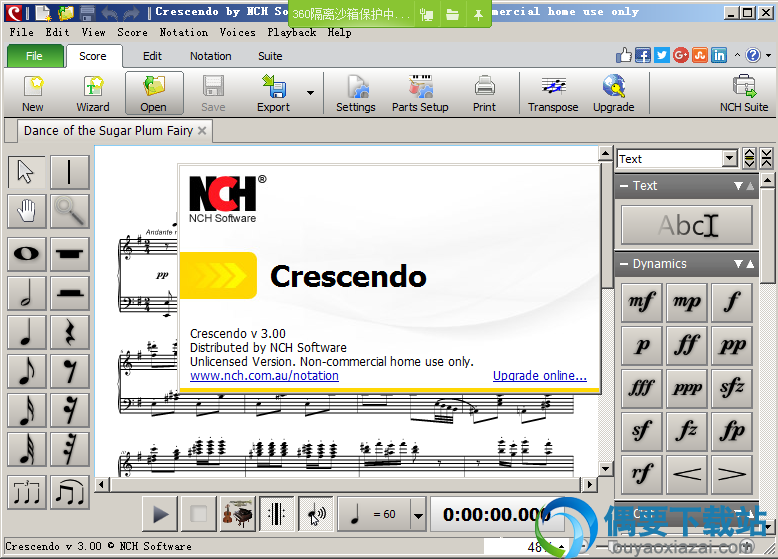Select the bar line tool
The image size is (778, 559).
69,172
